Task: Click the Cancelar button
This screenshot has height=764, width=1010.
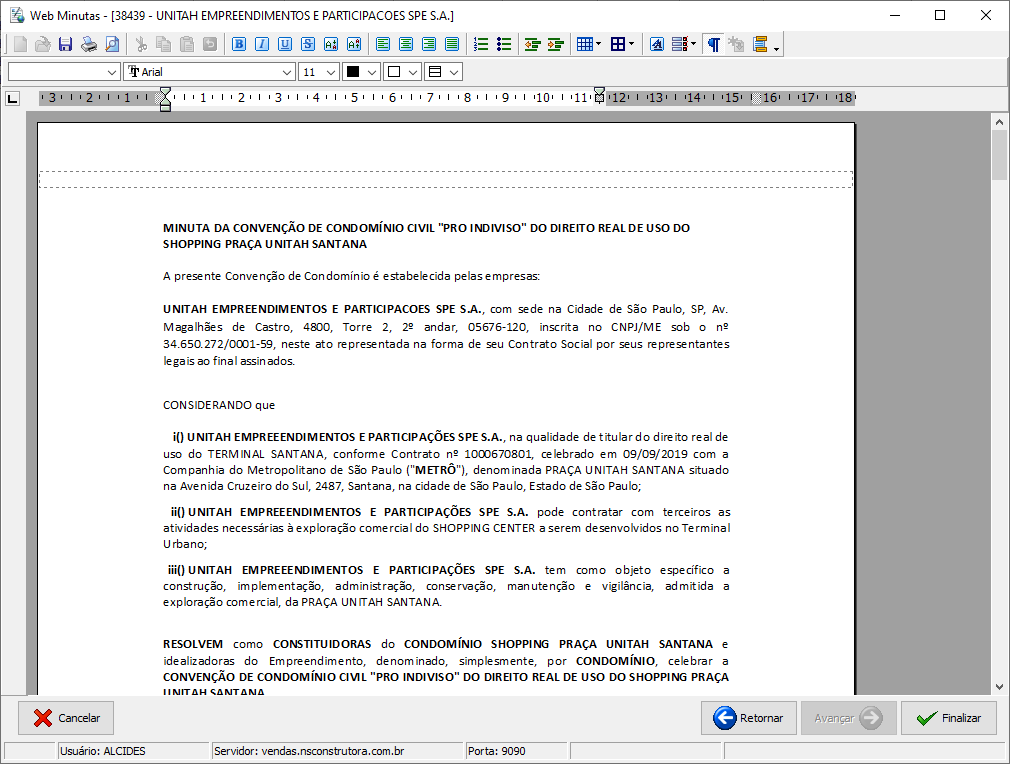Action: pos(66,718)
